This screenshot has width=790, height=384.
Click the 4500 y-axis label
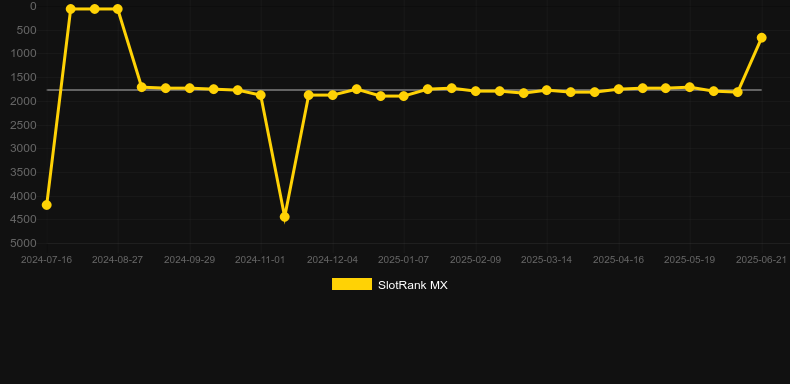tap(24, 220)
